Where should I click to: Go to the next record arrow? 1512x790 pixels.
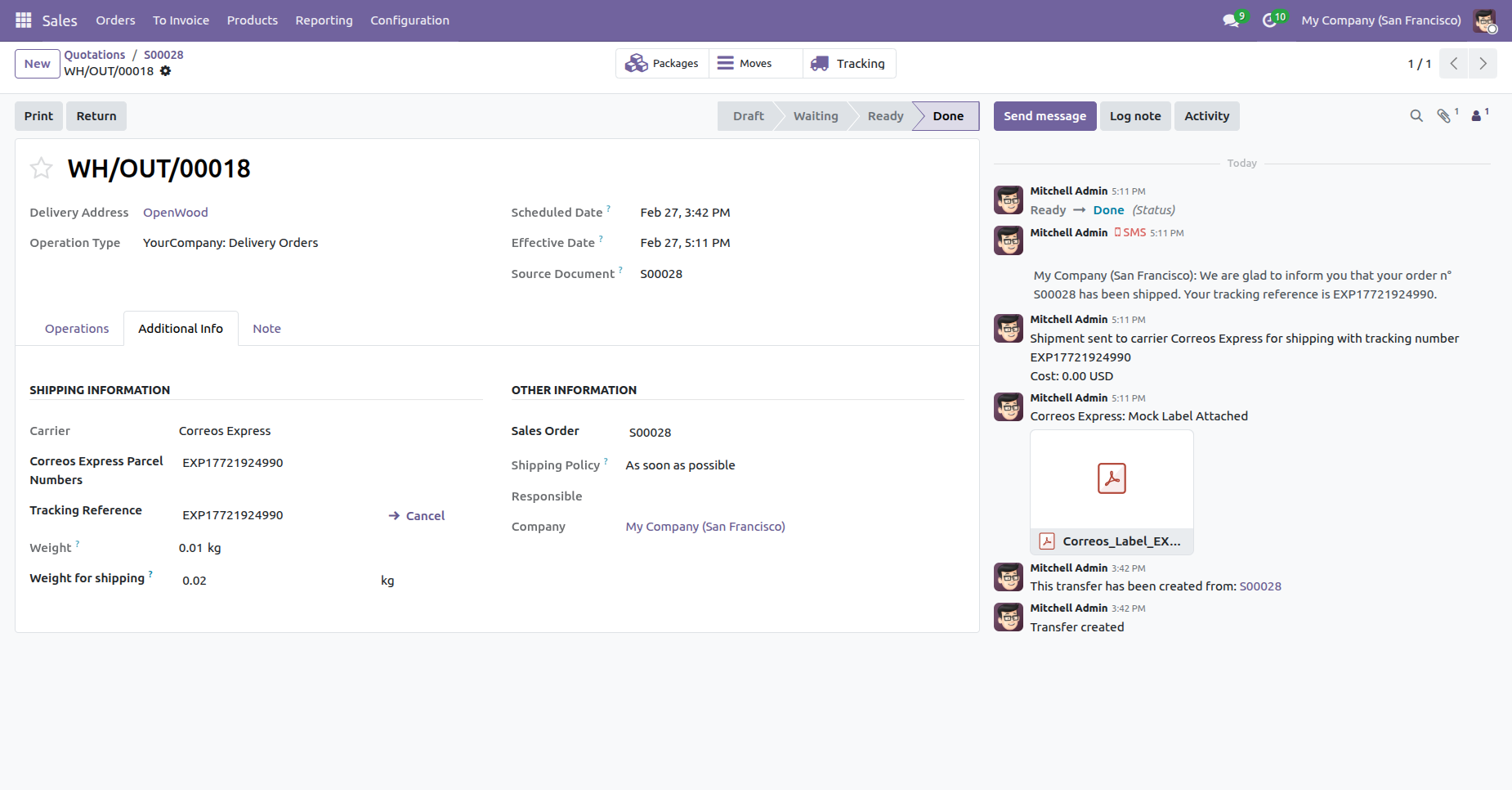[1483, 64]
